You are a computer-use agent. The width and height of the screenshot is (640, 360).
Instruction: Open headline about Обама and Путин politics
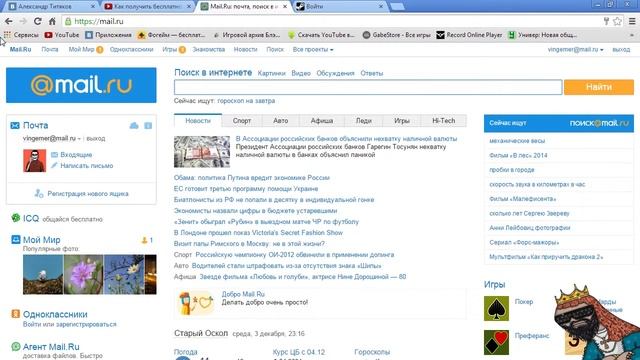(x=251, y=178)
